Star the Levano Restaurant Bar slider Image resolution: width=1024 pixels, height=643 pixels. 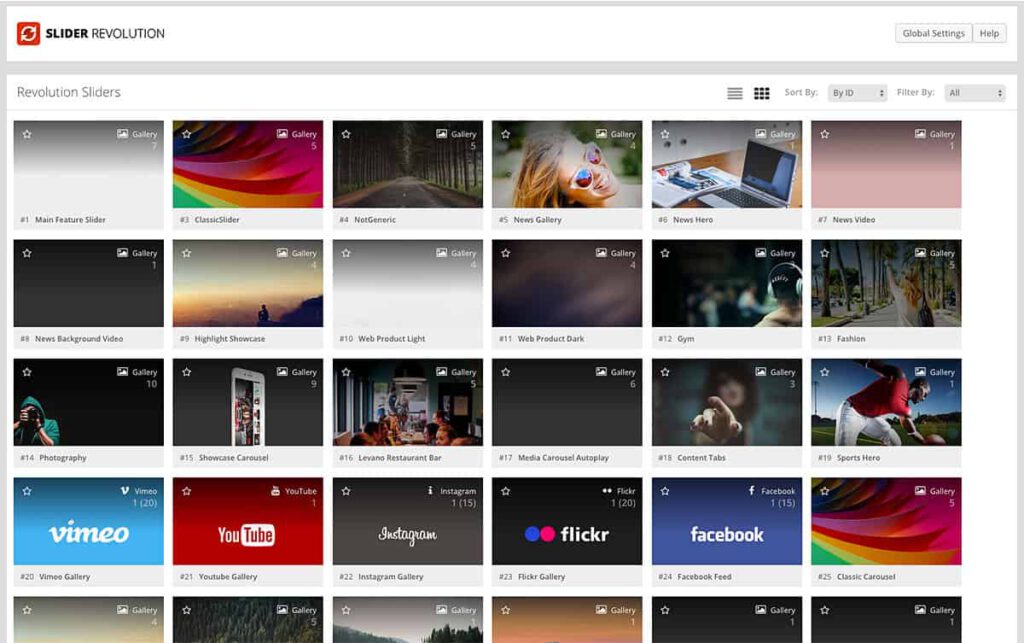(x=346, y=371)
